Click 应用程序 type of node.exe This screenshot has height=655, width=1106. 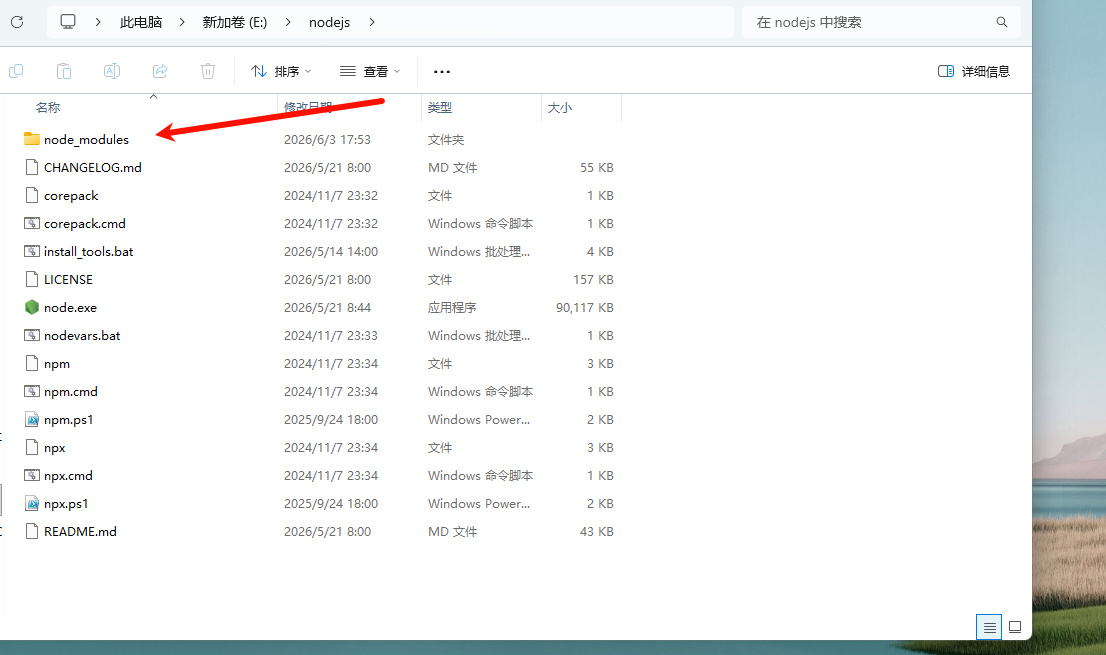click(451, 308)
